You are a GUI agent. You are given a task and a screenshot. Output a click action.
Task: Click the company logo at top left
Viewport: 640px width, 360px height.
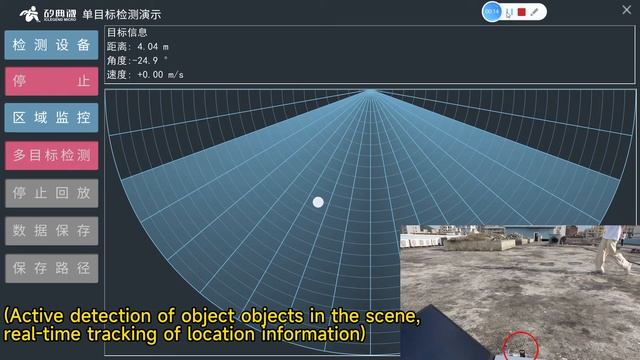pyautogui.click(x=48, y=14)
